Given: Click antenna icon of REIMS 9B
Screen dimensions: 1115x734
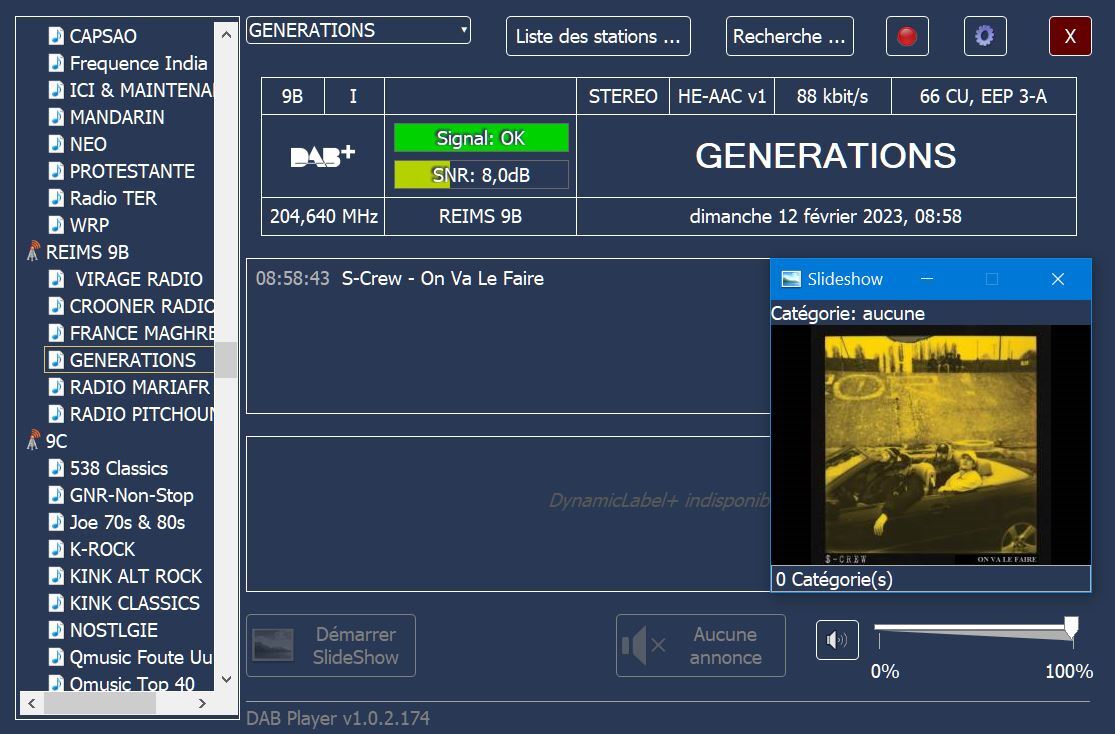Looking at the screenshot, I should [x=33, y=251].
